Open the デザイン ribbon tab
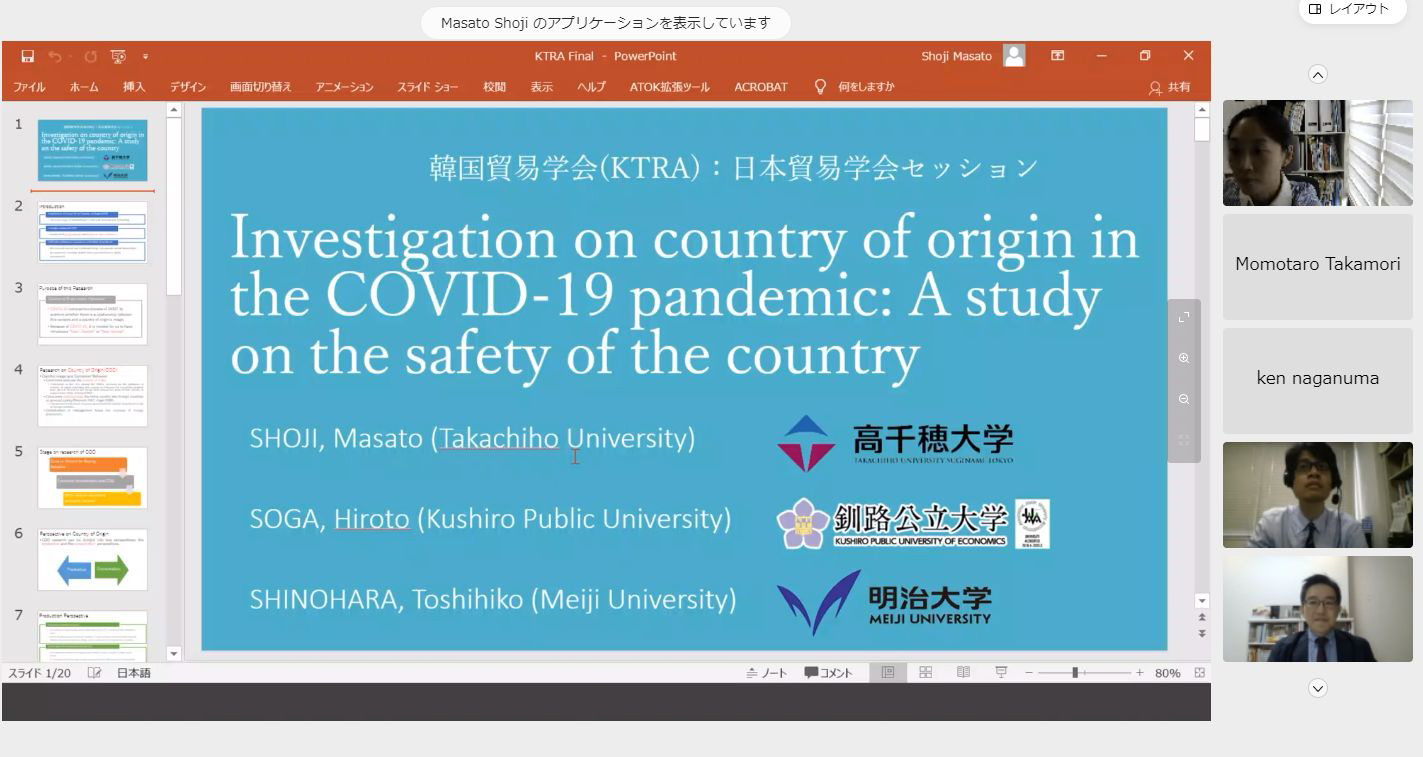The width and height of the screenshot is (1423, 757). [188, 87]
